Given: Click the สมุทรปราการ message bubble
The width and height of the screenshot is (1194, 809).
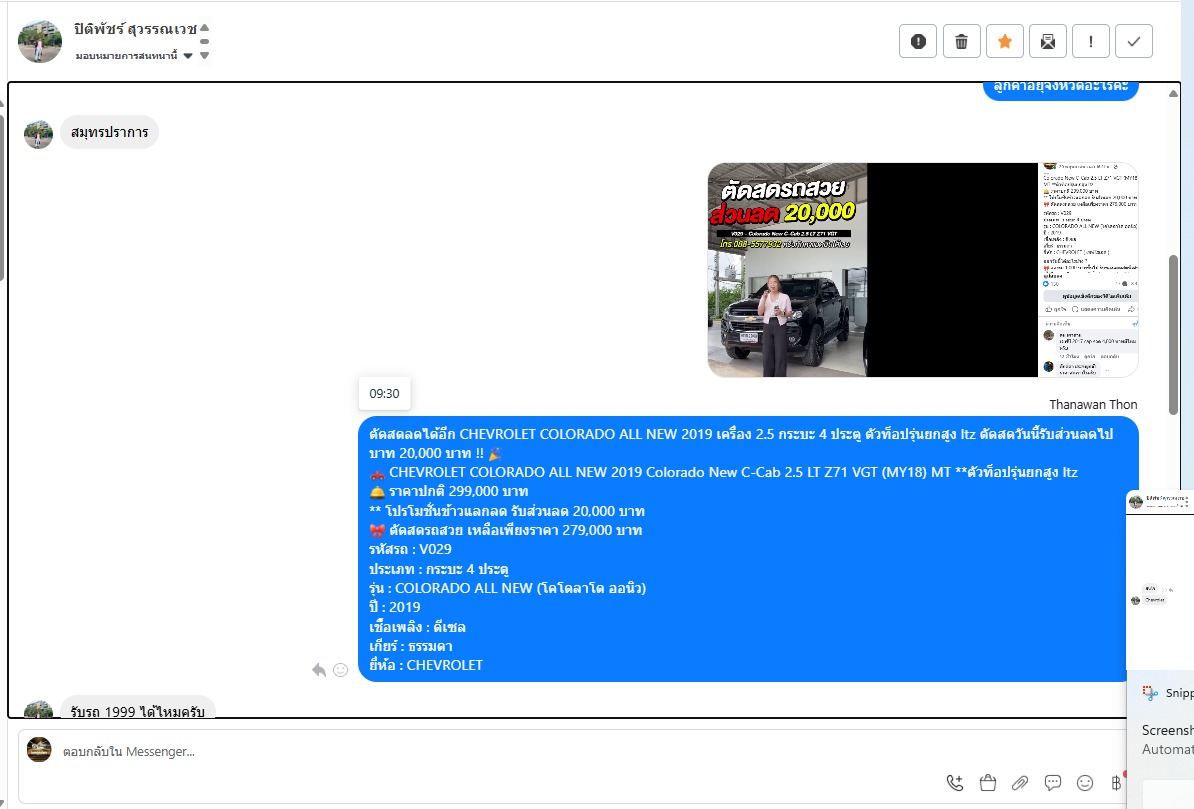Looking at the screenshot, I should [110, 132].
